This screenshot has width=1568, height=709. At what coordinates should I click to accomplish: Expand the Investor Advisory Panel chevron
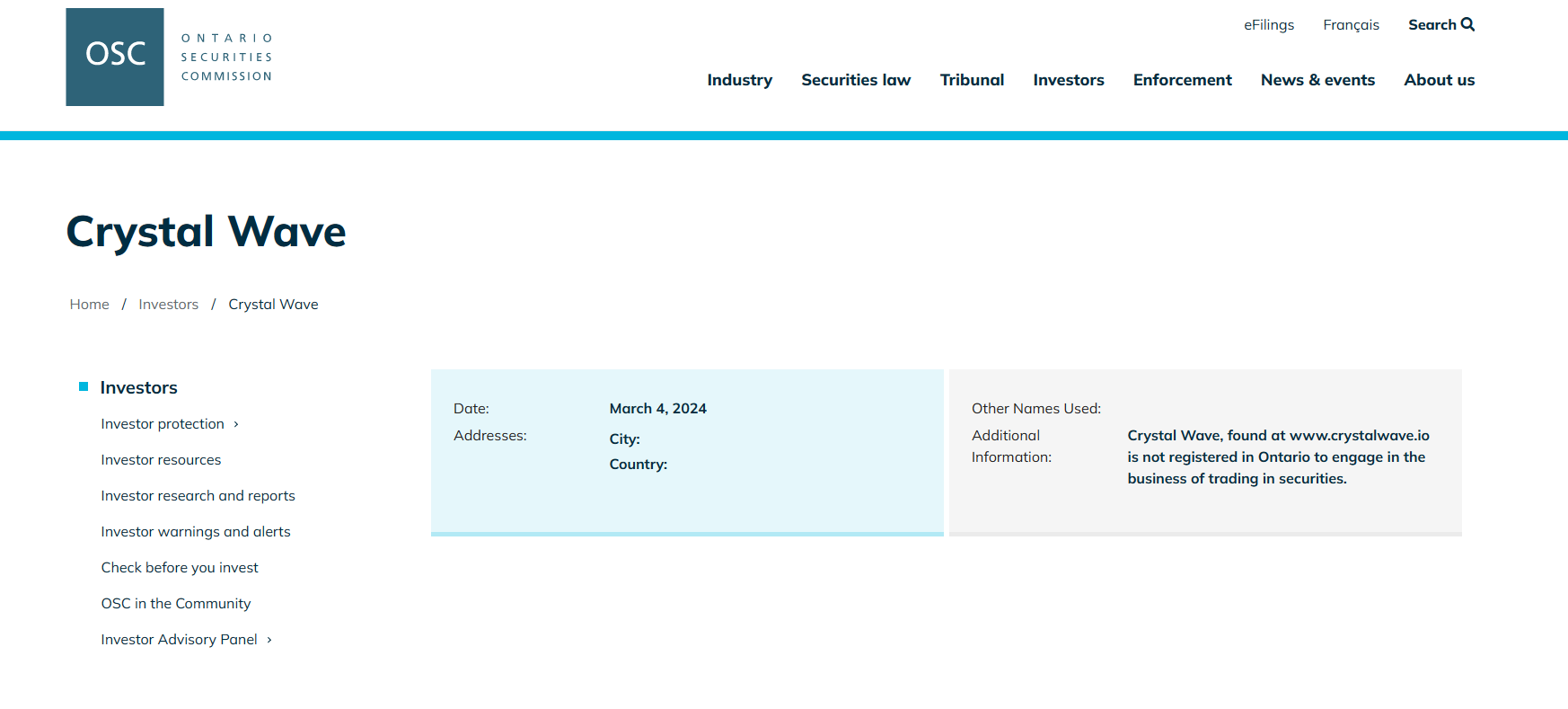point(269,640)
